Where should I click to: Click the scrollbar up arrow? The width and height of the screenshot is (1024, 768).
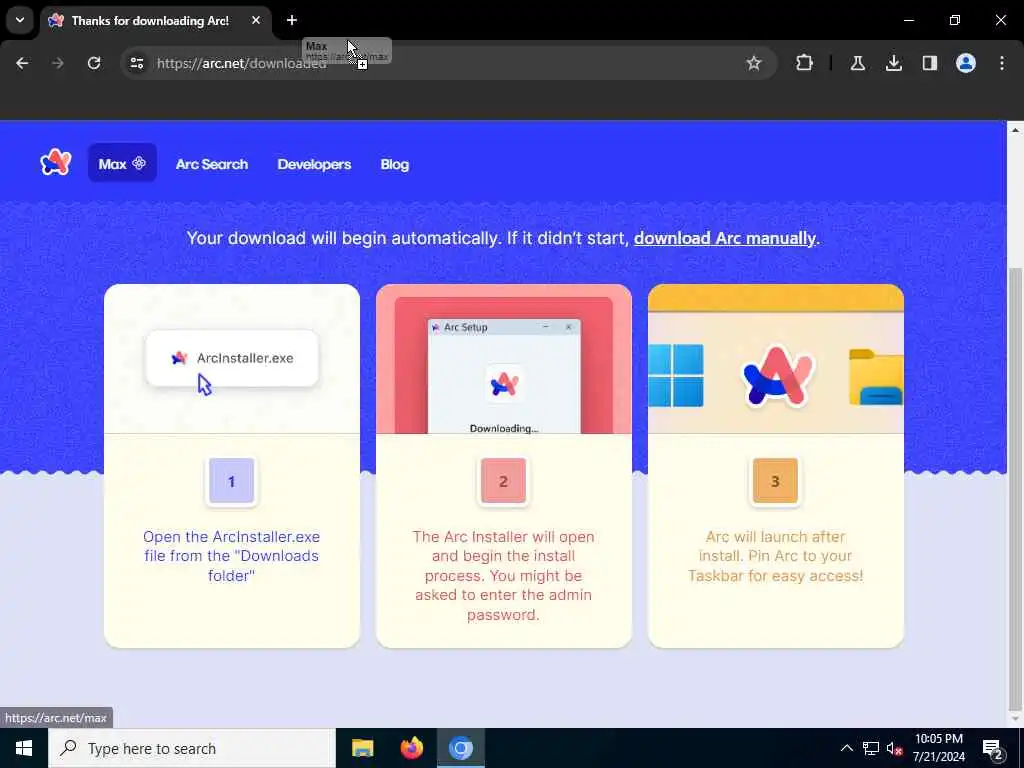click(x=1015, y=130)
